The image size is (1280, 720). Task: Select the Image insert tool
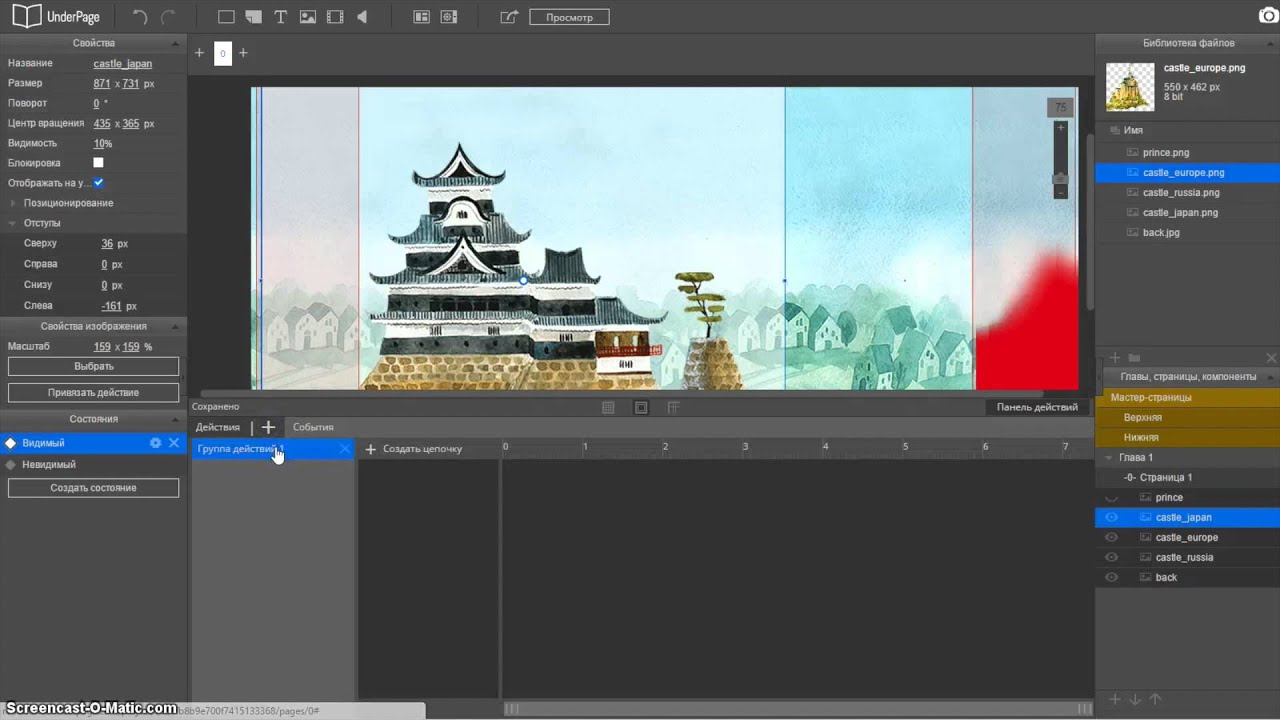(308, 17)
